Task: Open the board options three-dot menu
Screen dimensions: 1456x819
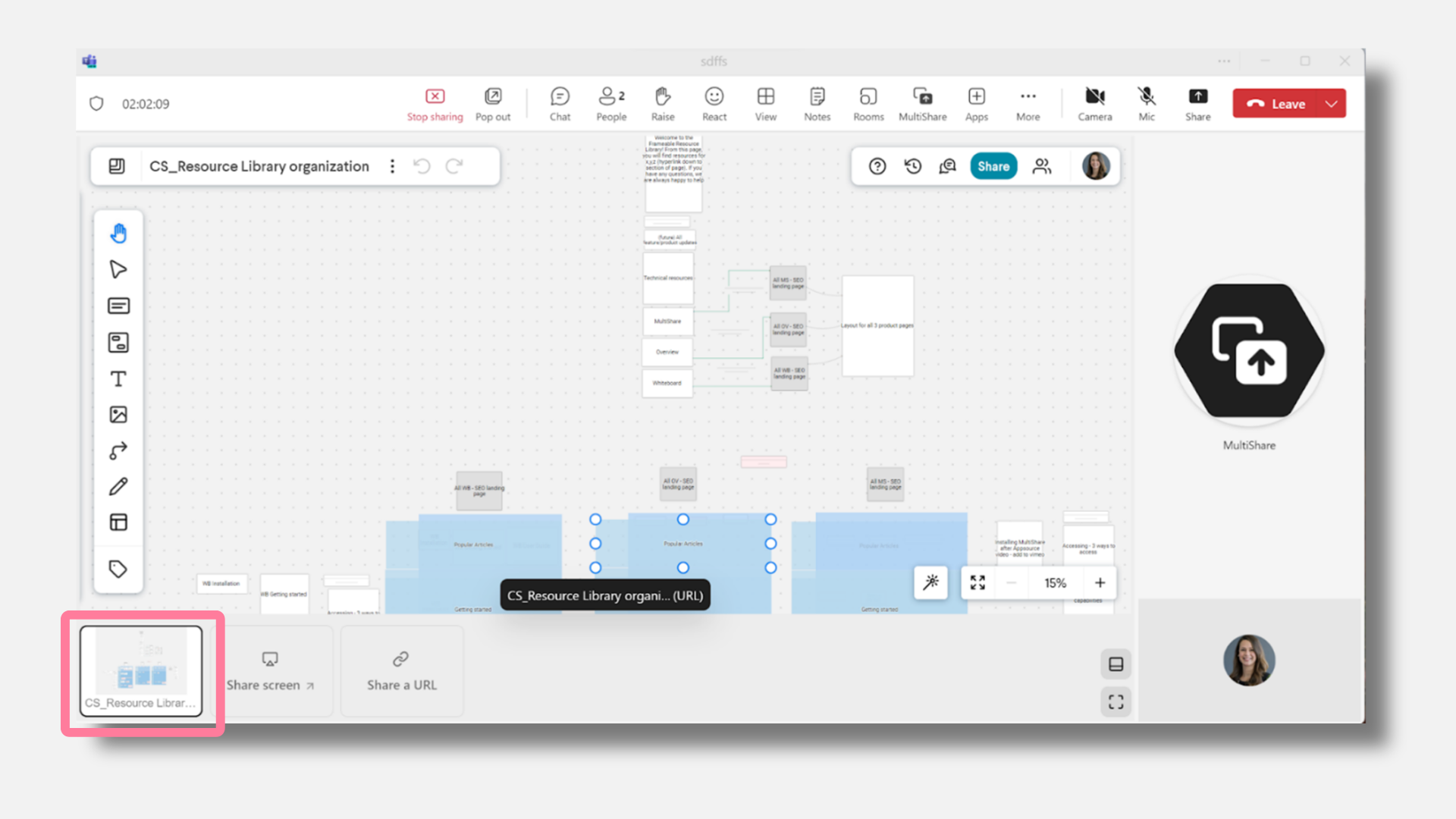Action: pos(392,166)
